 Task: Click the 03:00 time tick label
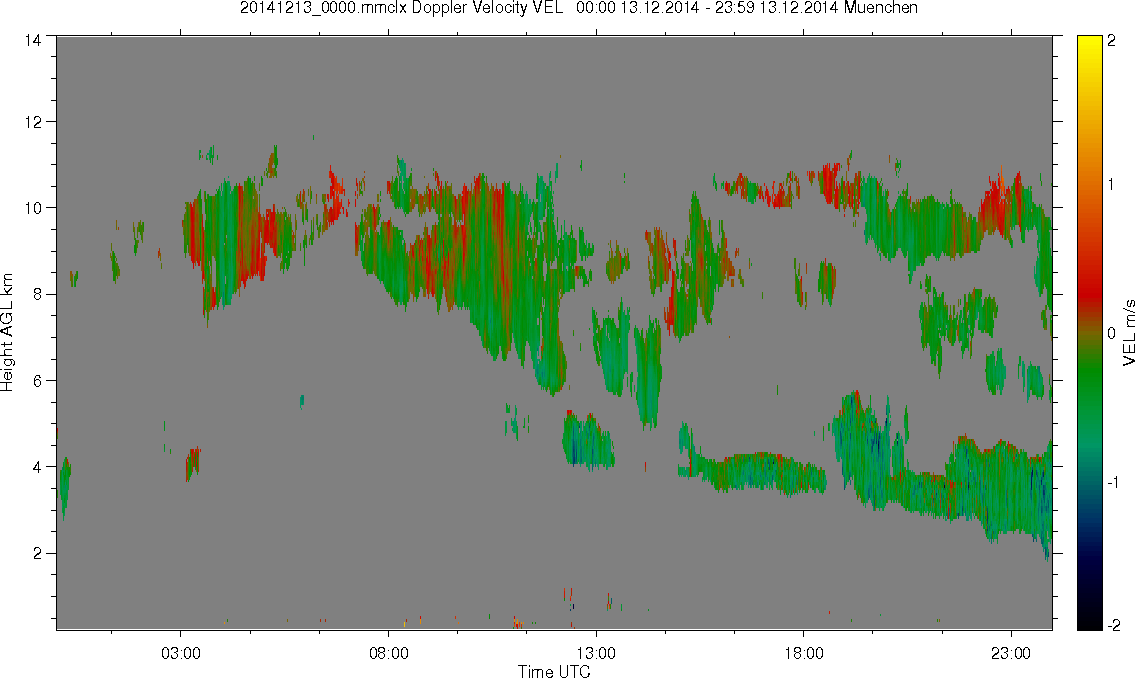(x=180, y=653)
